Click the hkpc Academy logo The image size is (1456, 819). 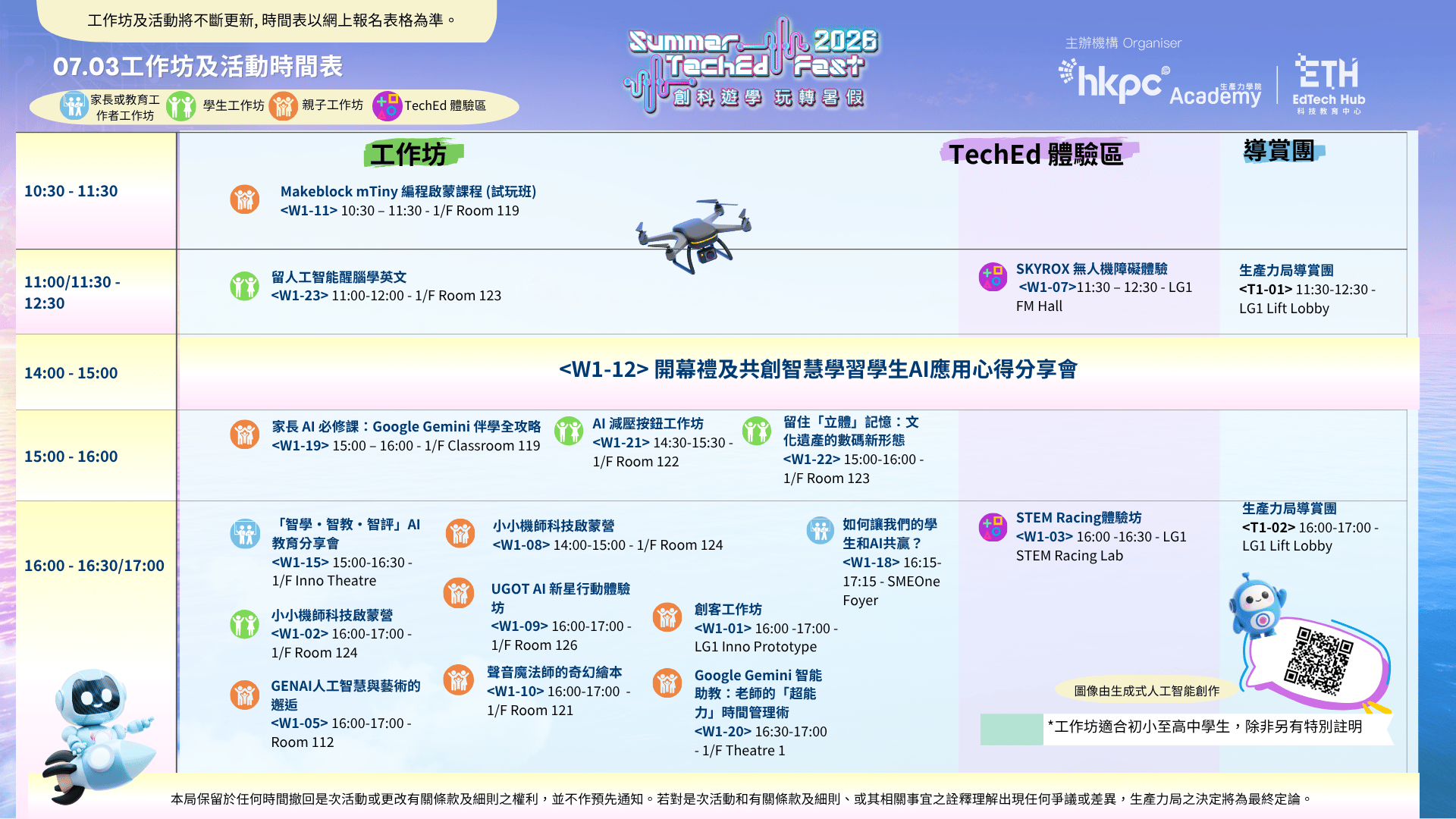1159,83
